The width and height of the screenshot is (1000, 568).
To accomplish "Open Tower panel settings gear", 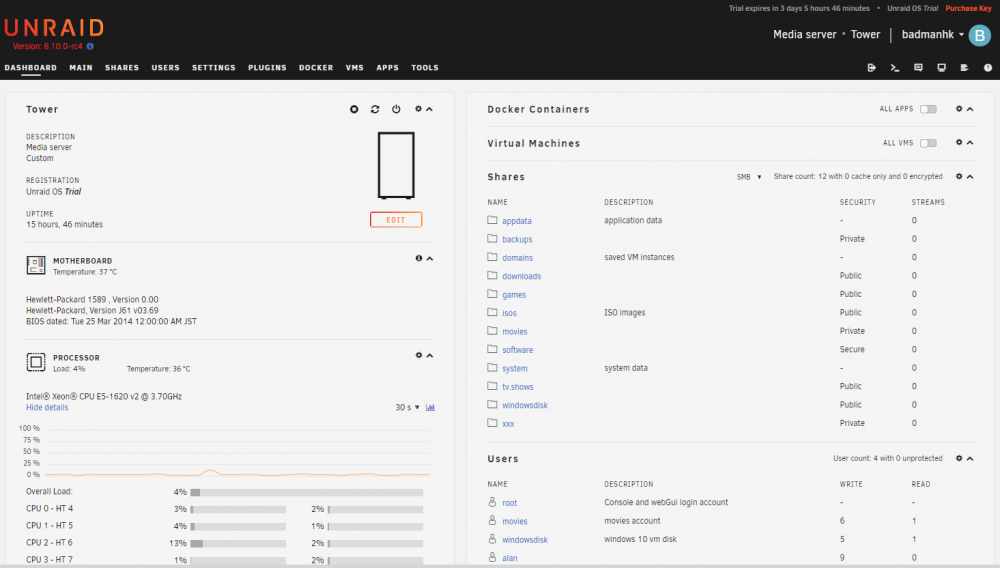I will (x=418, y=108).
